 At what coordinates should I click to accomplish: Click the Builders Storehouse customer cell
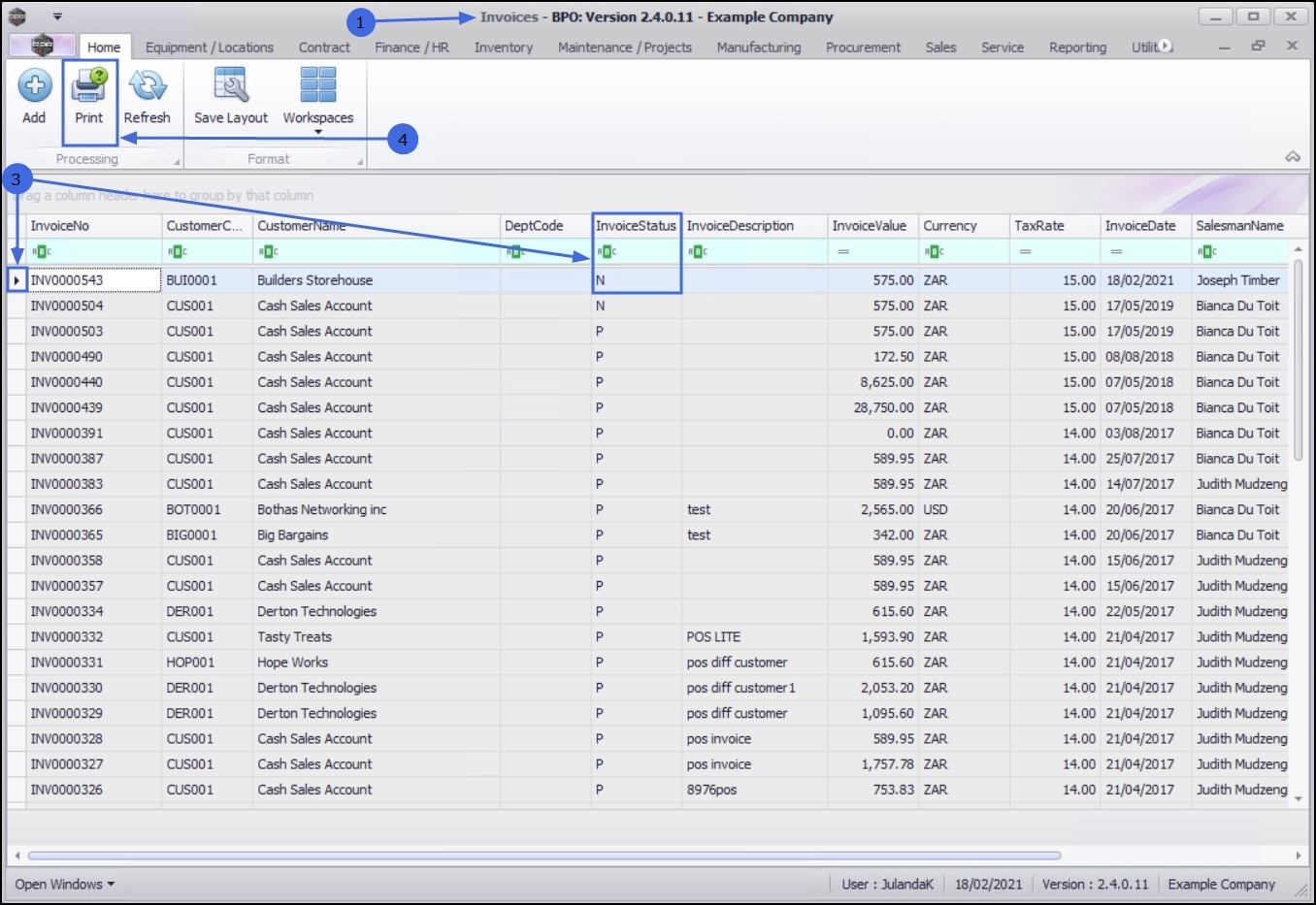point(377,280)
